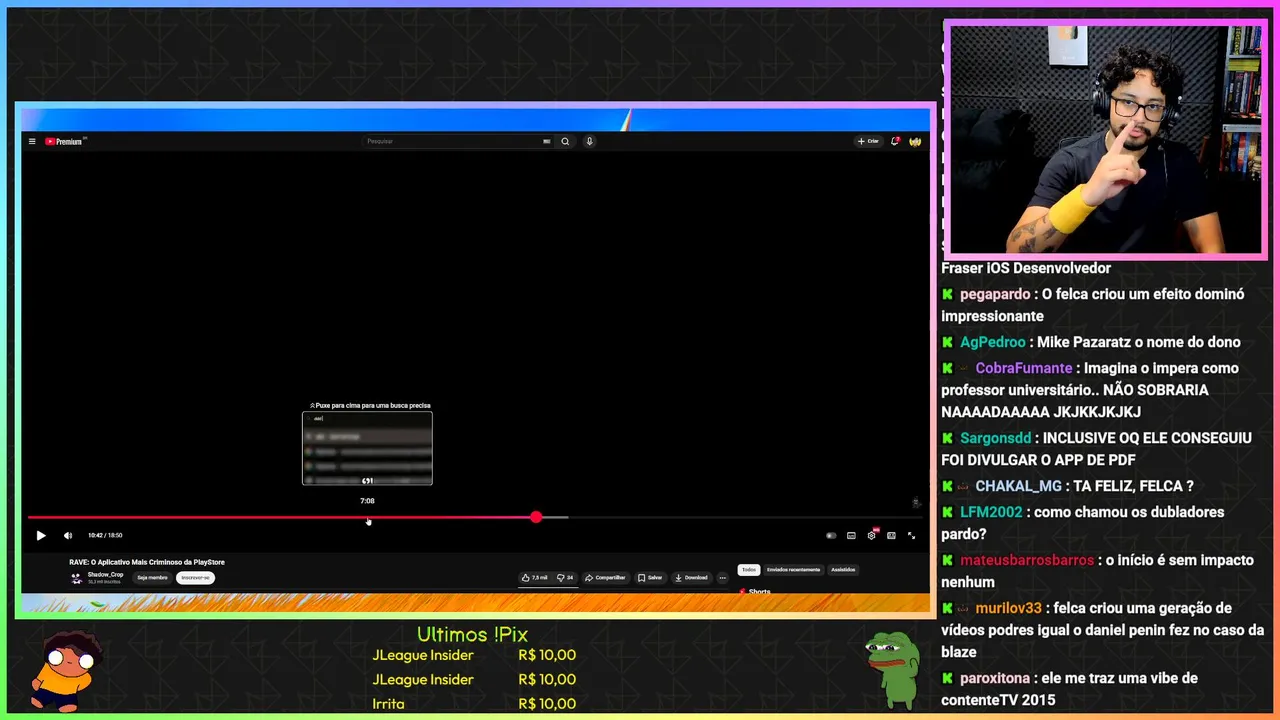The width and height of the screenshot is (1280, 720).
Task: Click Compartilhar share button
Action: point(605,577)
